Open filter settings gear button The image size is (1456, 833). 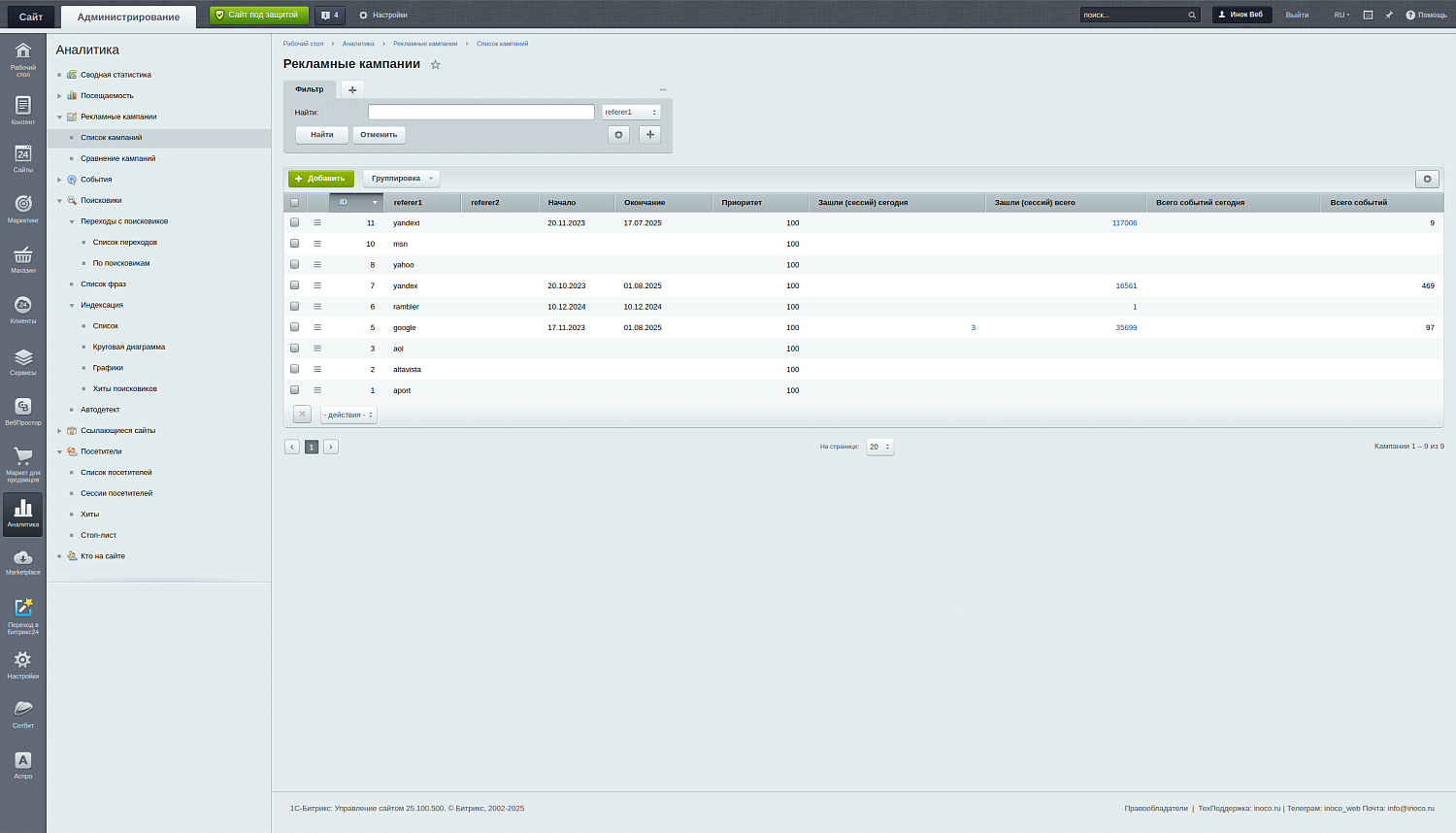click(x=618, y=135)
